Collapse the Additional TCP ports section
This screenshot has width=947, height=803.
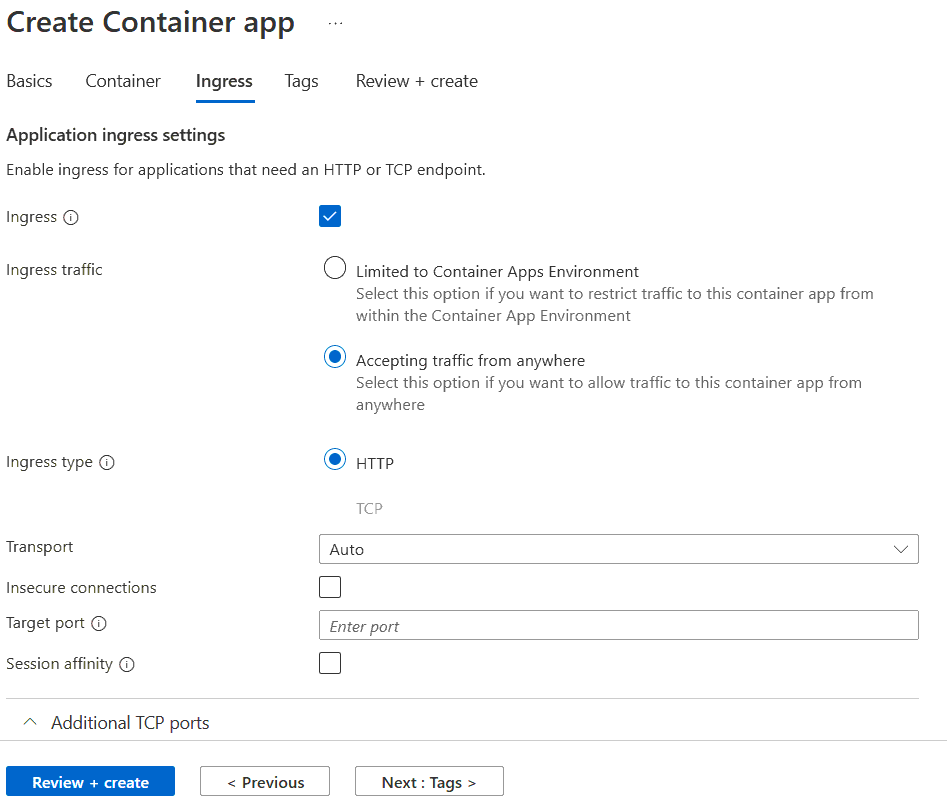(x=30, y=722)
